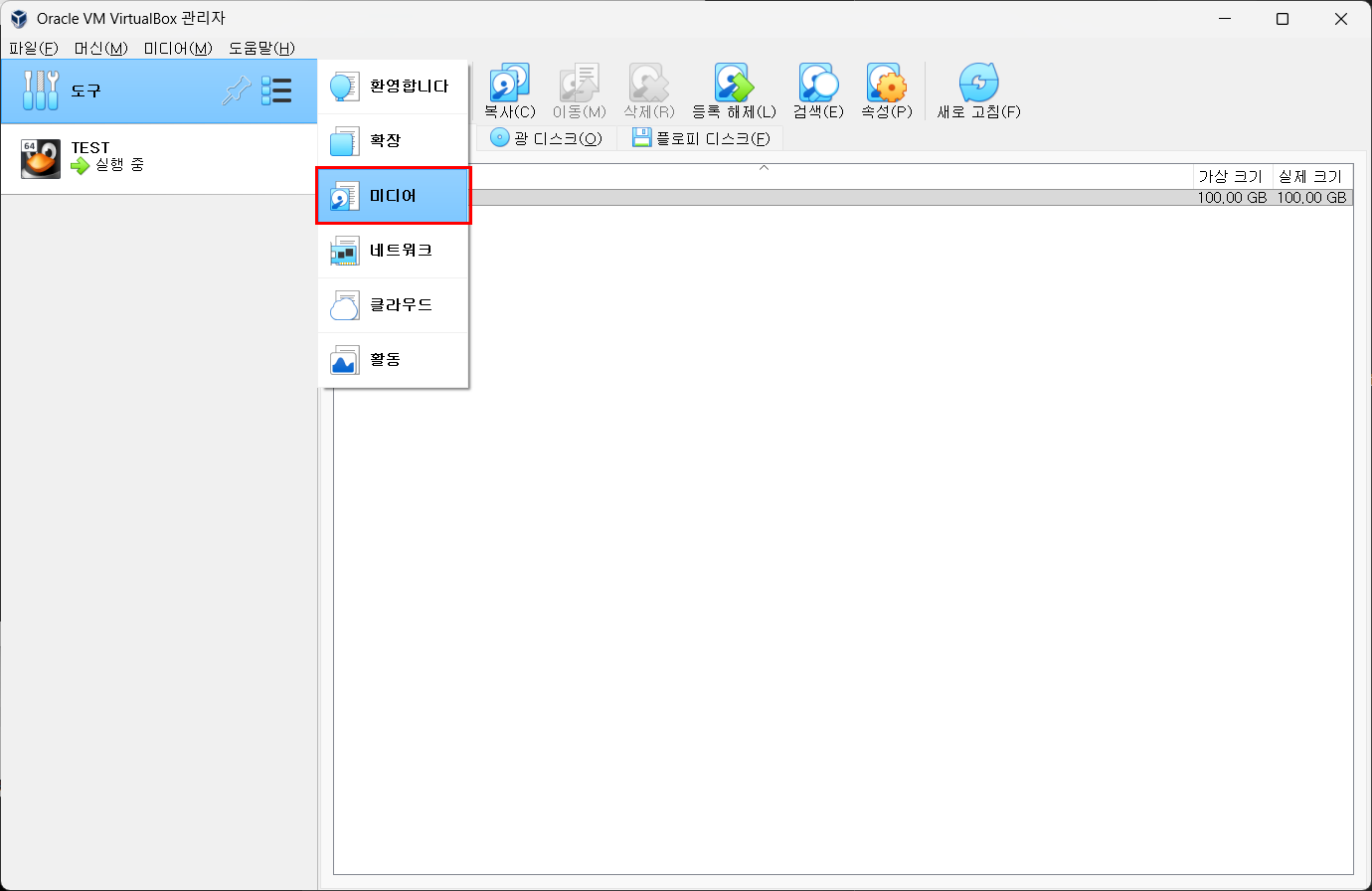Pin the tools pane with pushpin icon

point(236,91)
